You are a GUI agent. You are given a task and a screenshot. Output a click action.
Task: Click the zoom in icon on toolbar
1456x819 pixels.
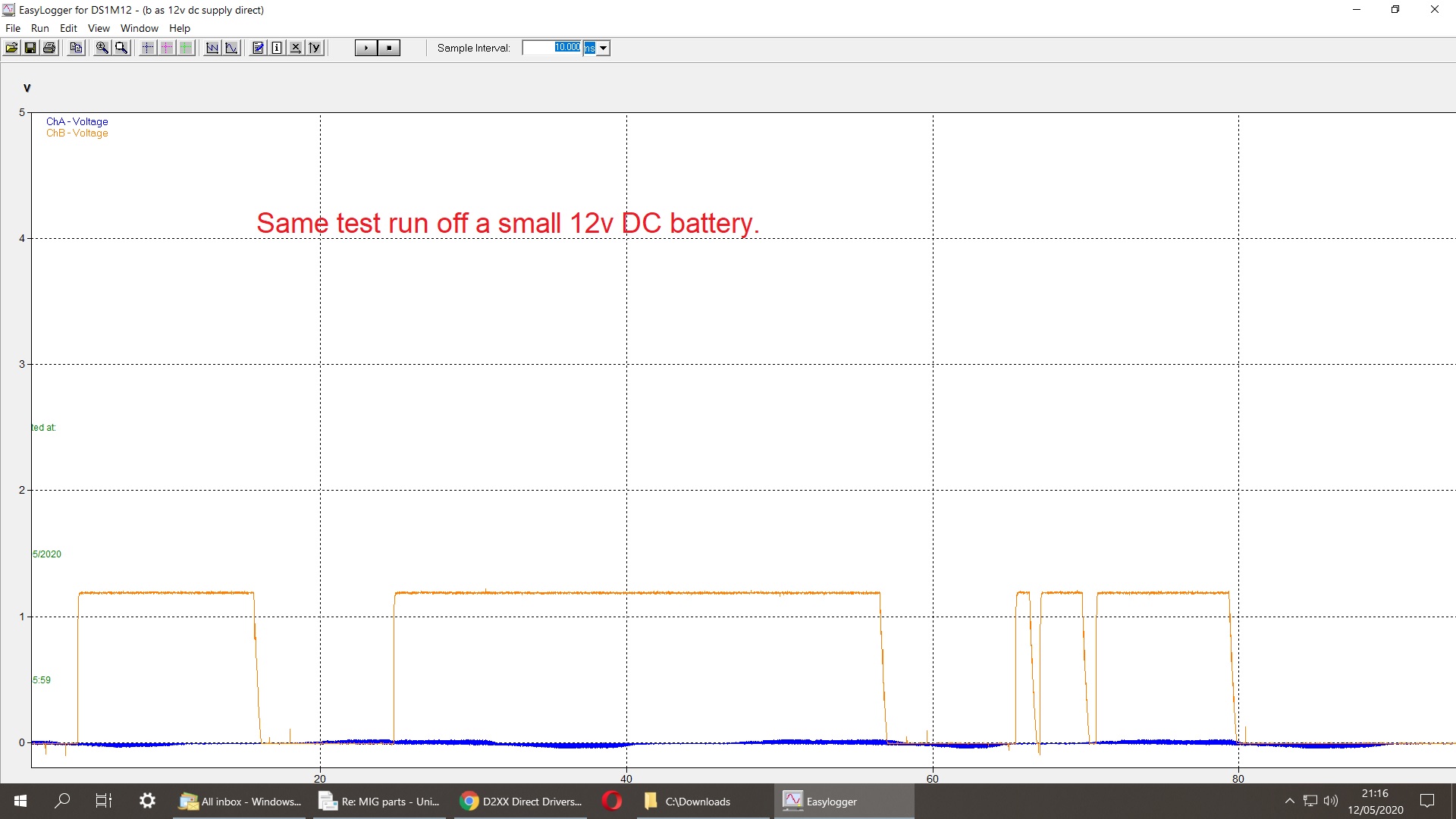pos(102,46)
